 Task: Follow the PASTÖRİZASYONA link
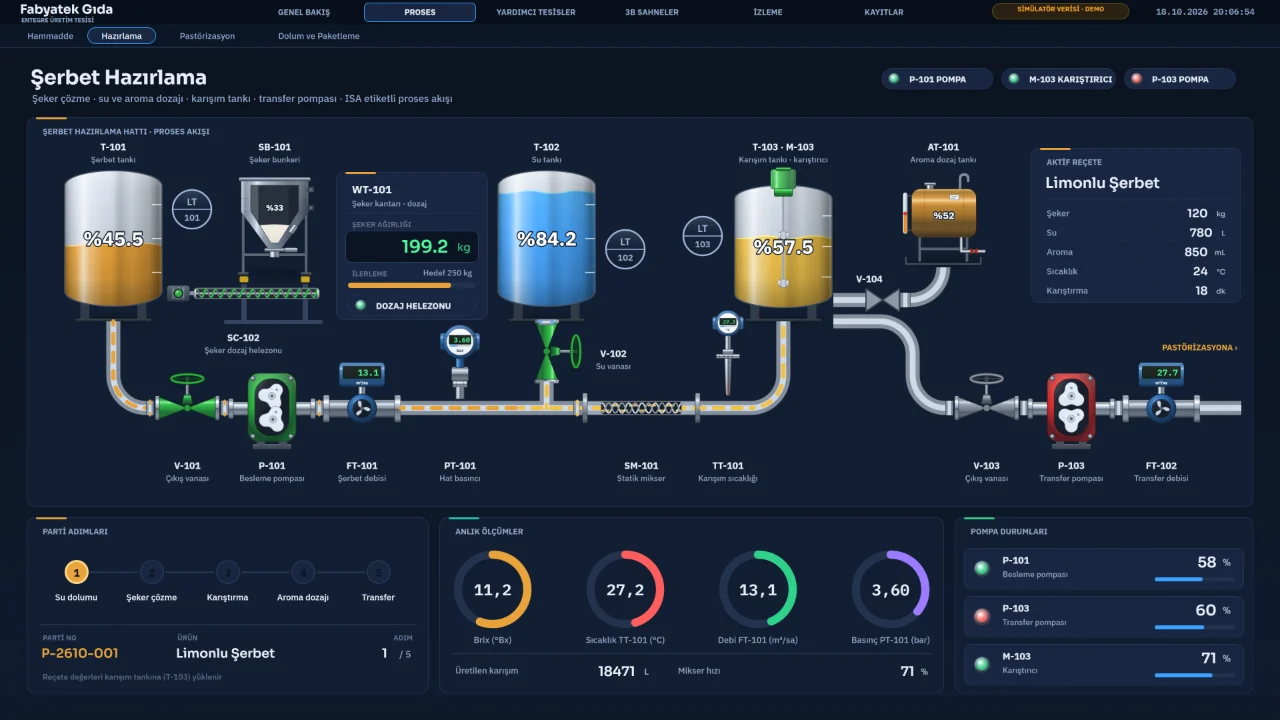[x=1200, y=348]
